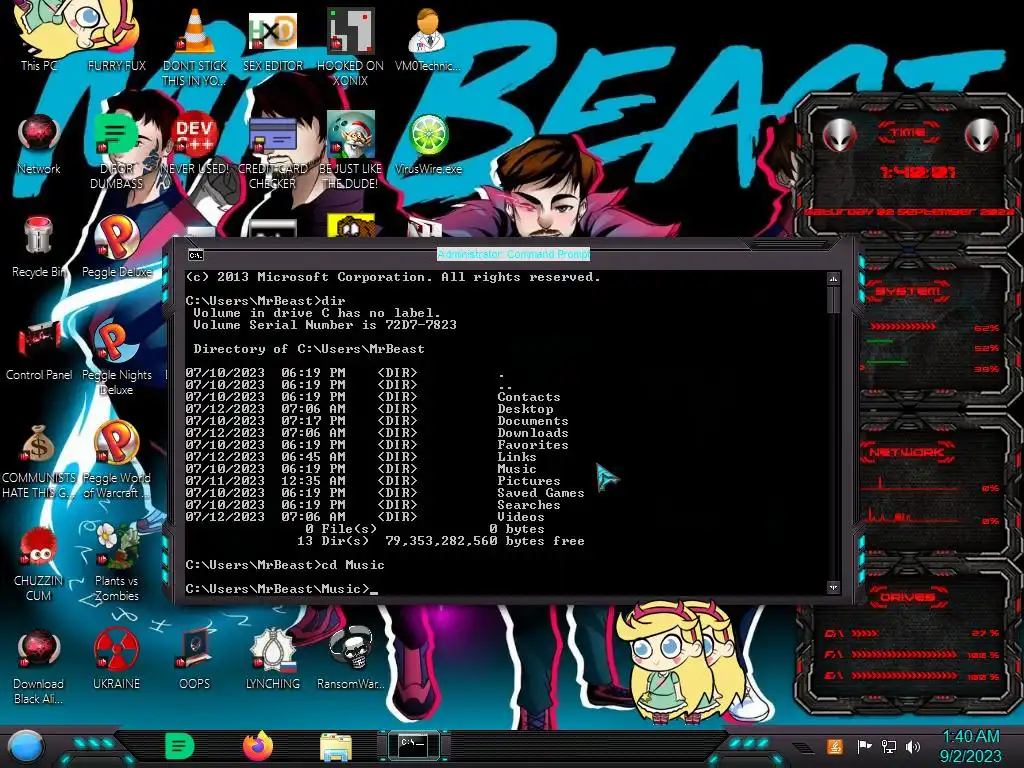Click the SYSTEM gadget header

[x=908, y=291]
